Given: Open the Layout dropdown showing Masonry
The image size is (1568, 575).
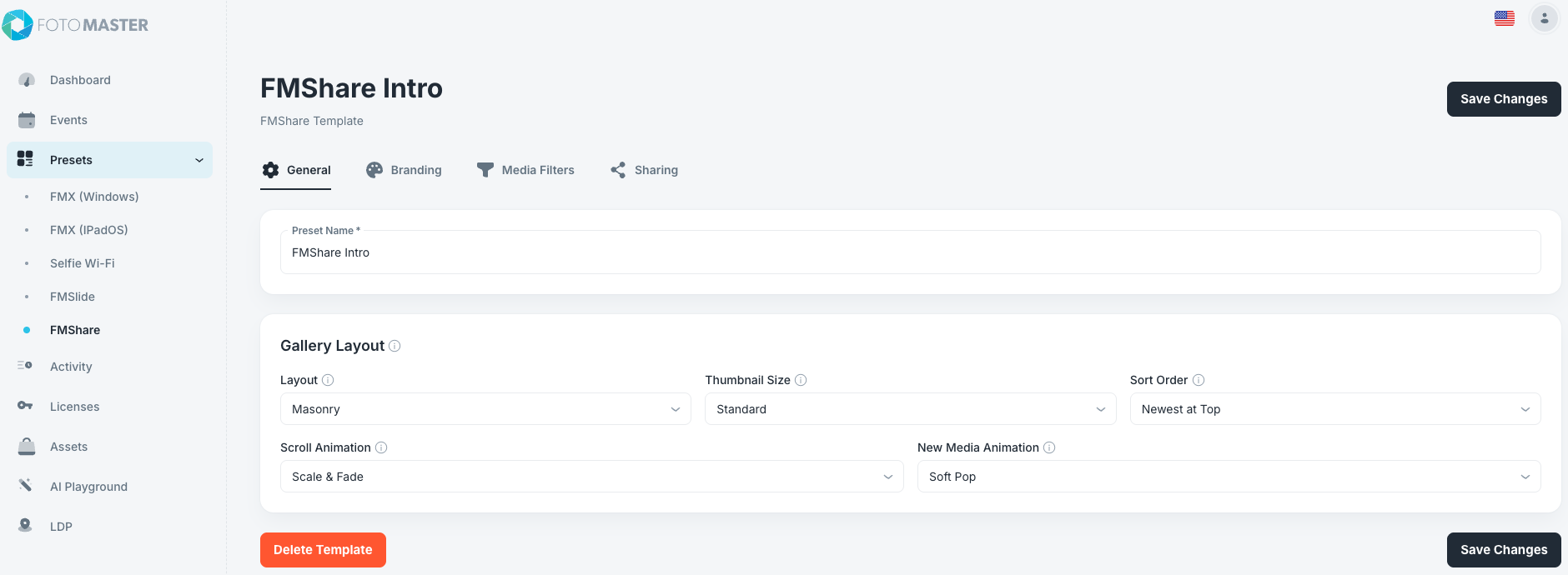Looking at the screenshot, I should tap(485, 409).
